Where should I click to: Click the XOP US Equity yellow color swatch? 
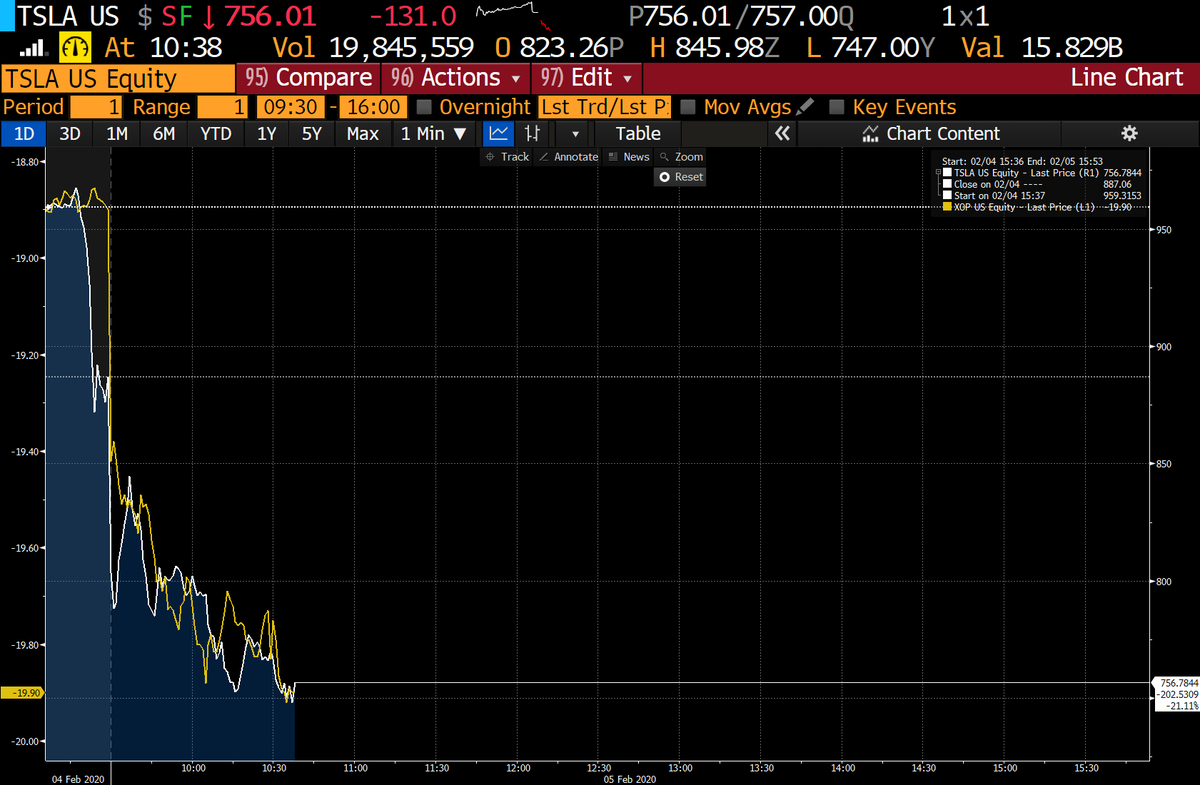(947, 206)
